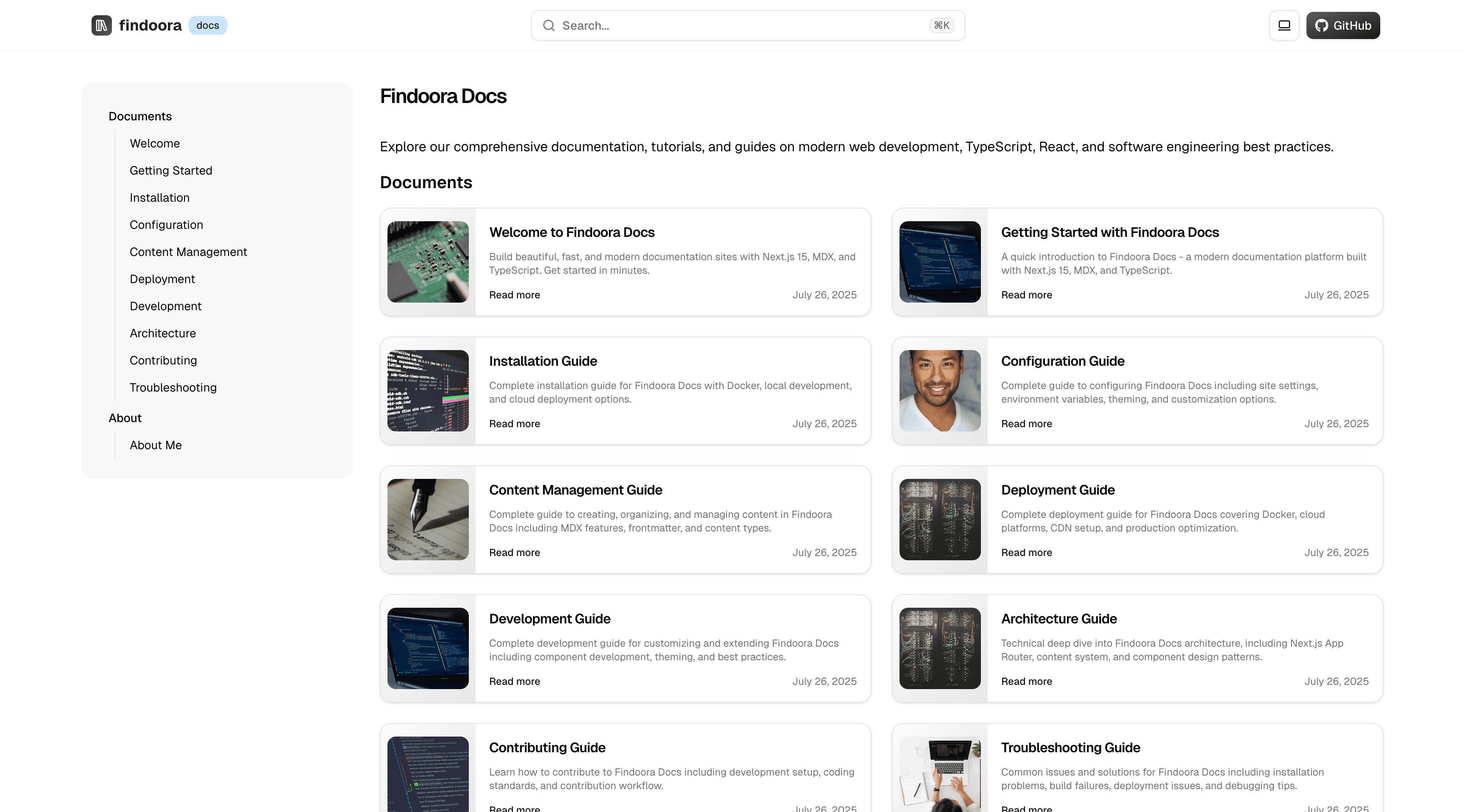The height and width of the screenshot is (812, 1465).
Task: Click the circuit board thumbnail
Action: pos(428,261)
